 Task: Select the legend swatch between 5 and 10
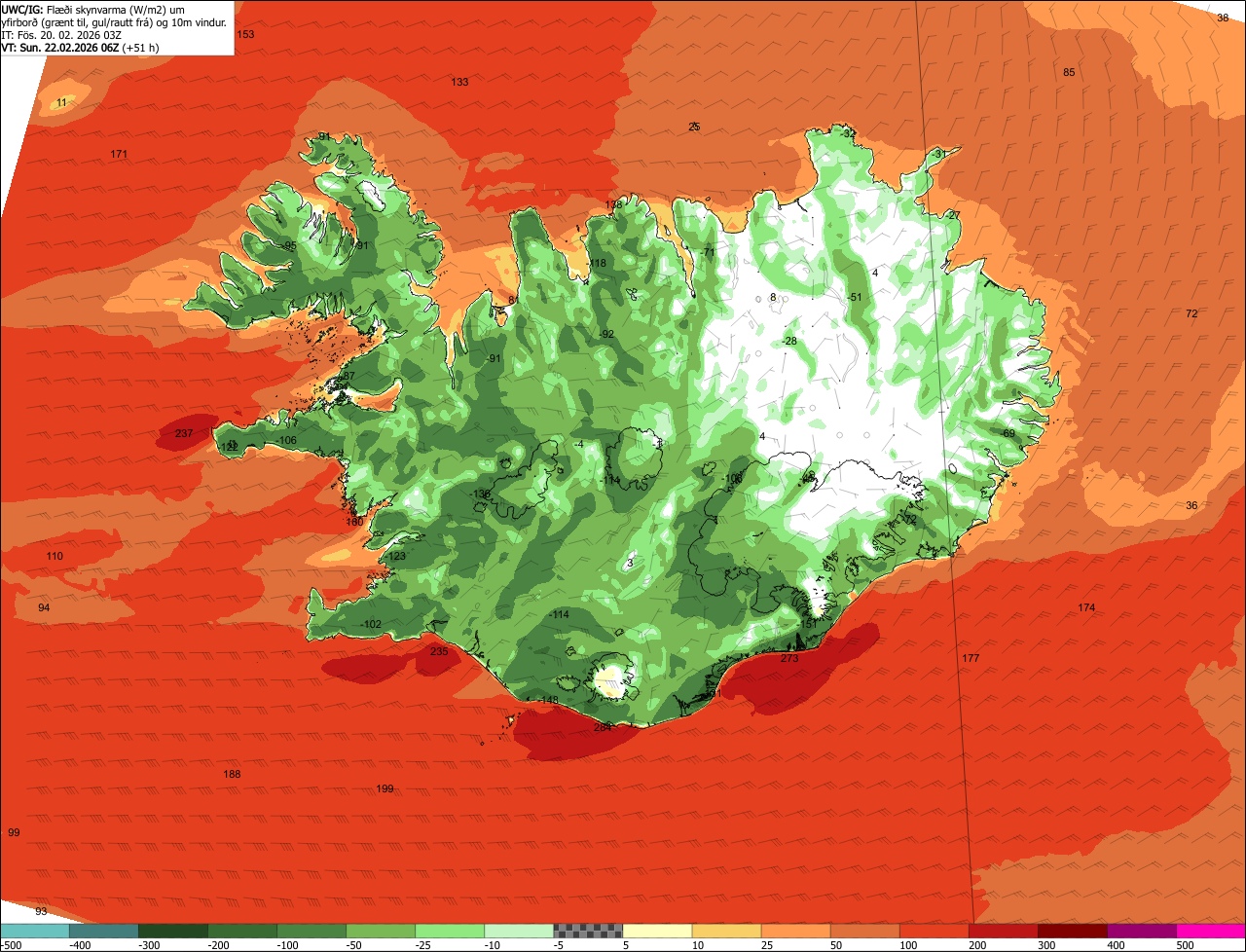657,931
